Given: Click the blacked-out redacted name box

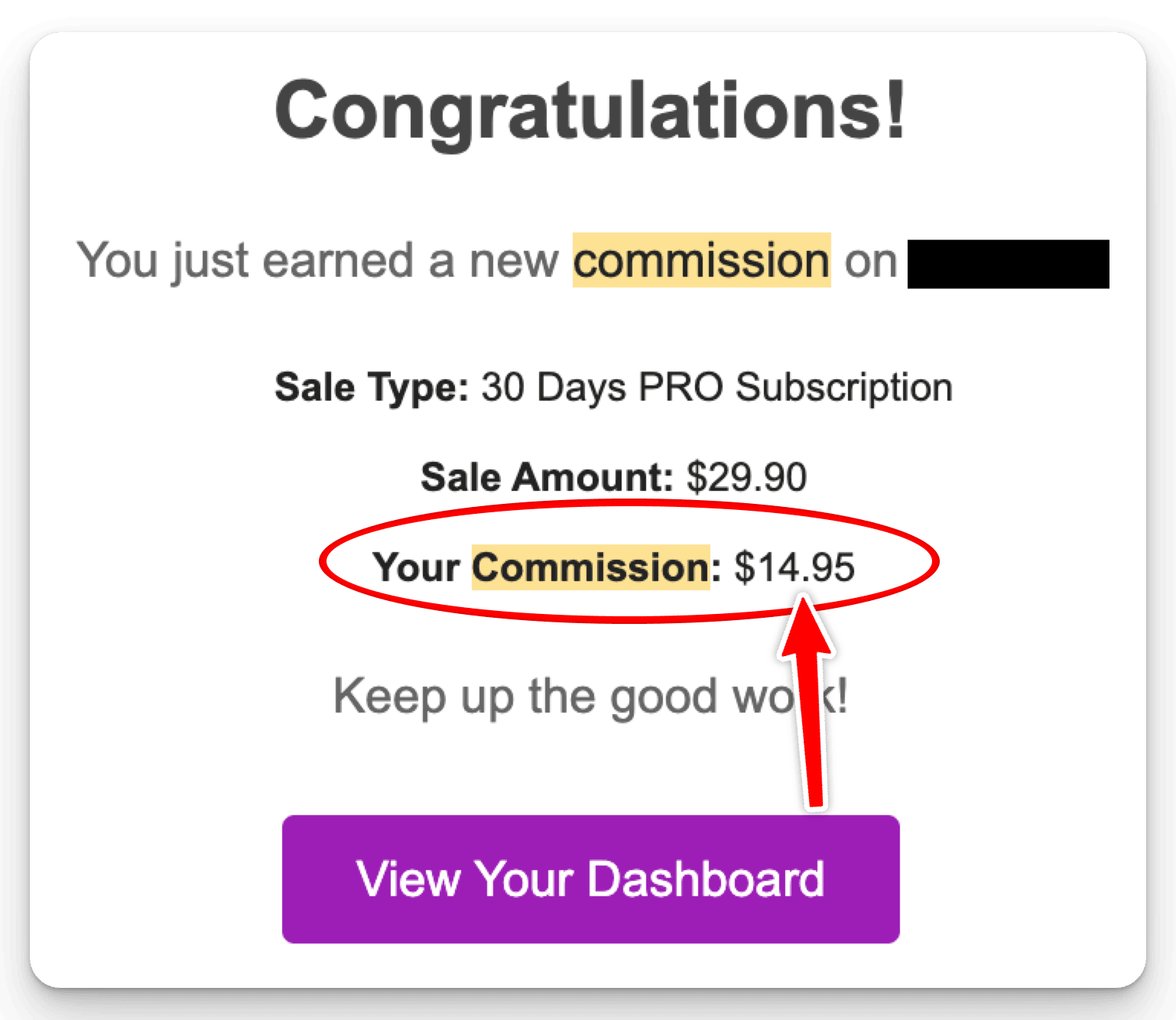Looking at the screenshot, I should (1008, 264).
